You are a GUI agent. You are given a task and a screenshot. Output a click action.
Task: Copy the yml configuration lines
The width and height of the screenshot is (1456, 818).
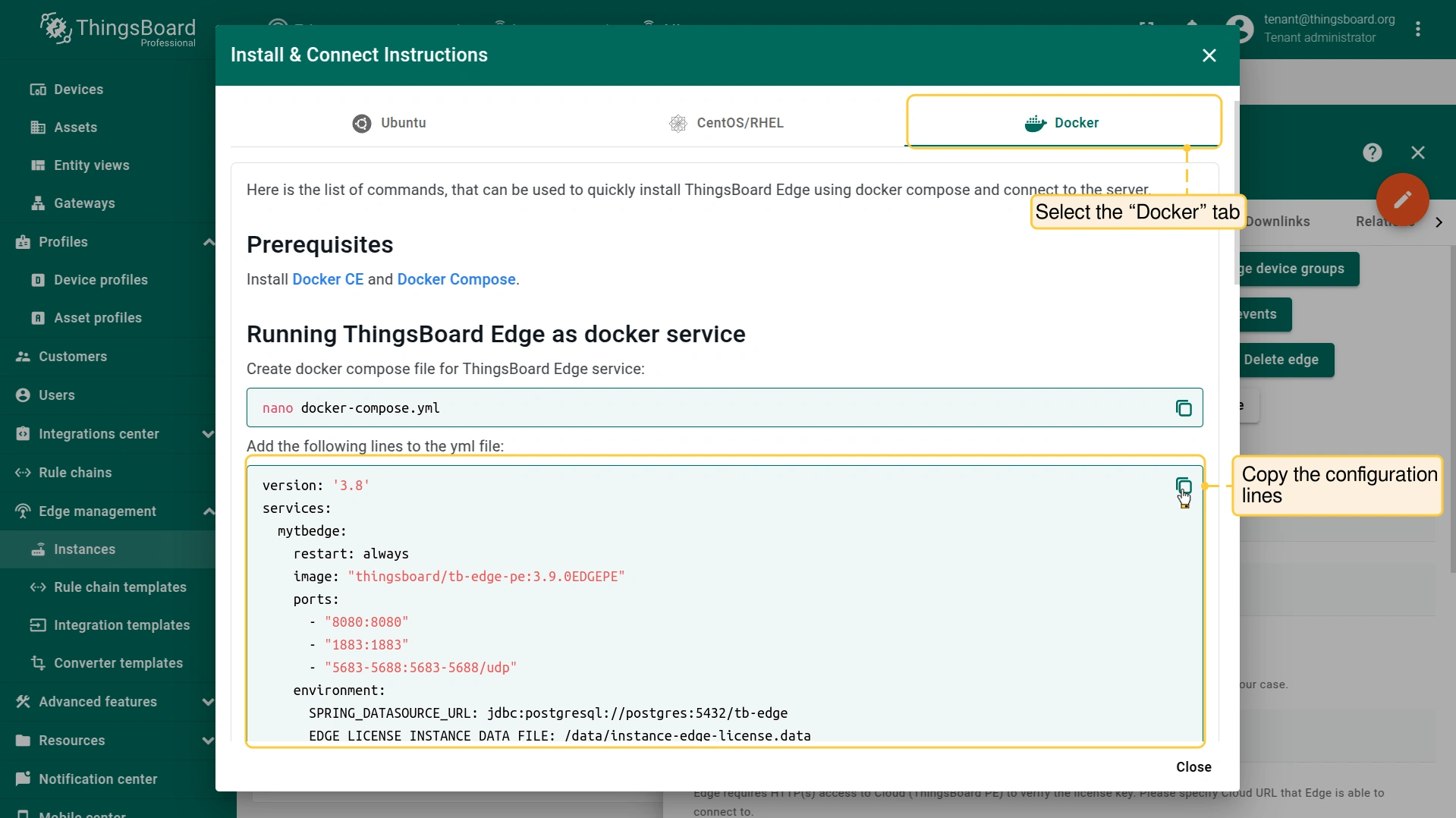(1183, 486)
